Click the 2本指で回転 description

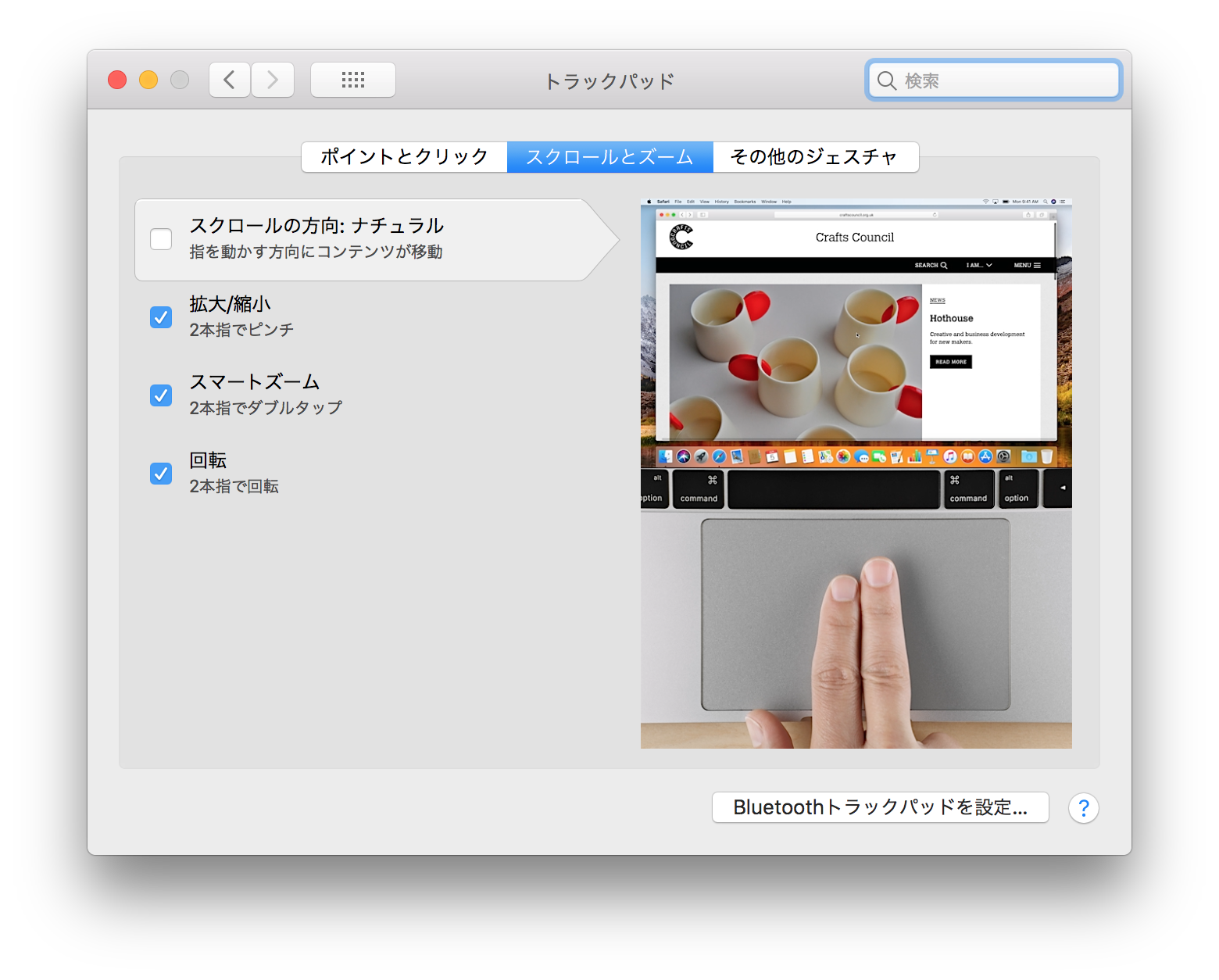[234, 486]
